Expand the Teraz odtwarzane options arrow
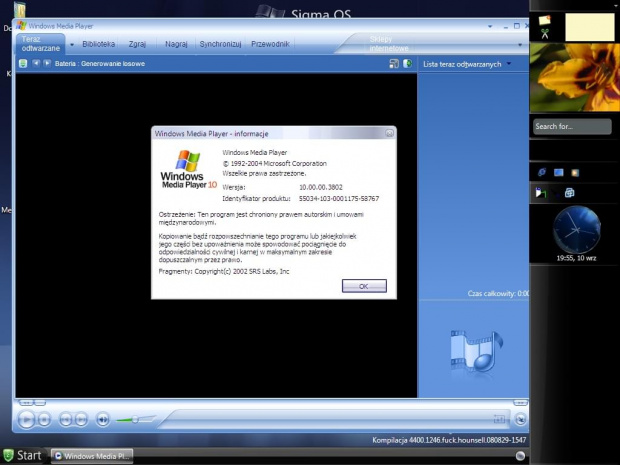620x465 pixels. 72,45
